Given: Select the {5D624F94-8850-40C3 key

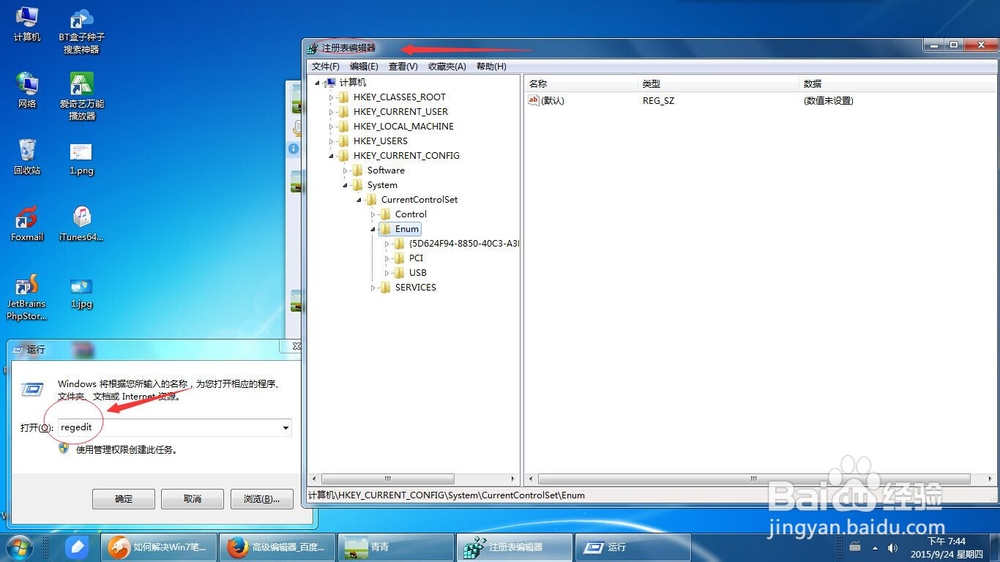Looking at the screenshot, I should [464, 244].
